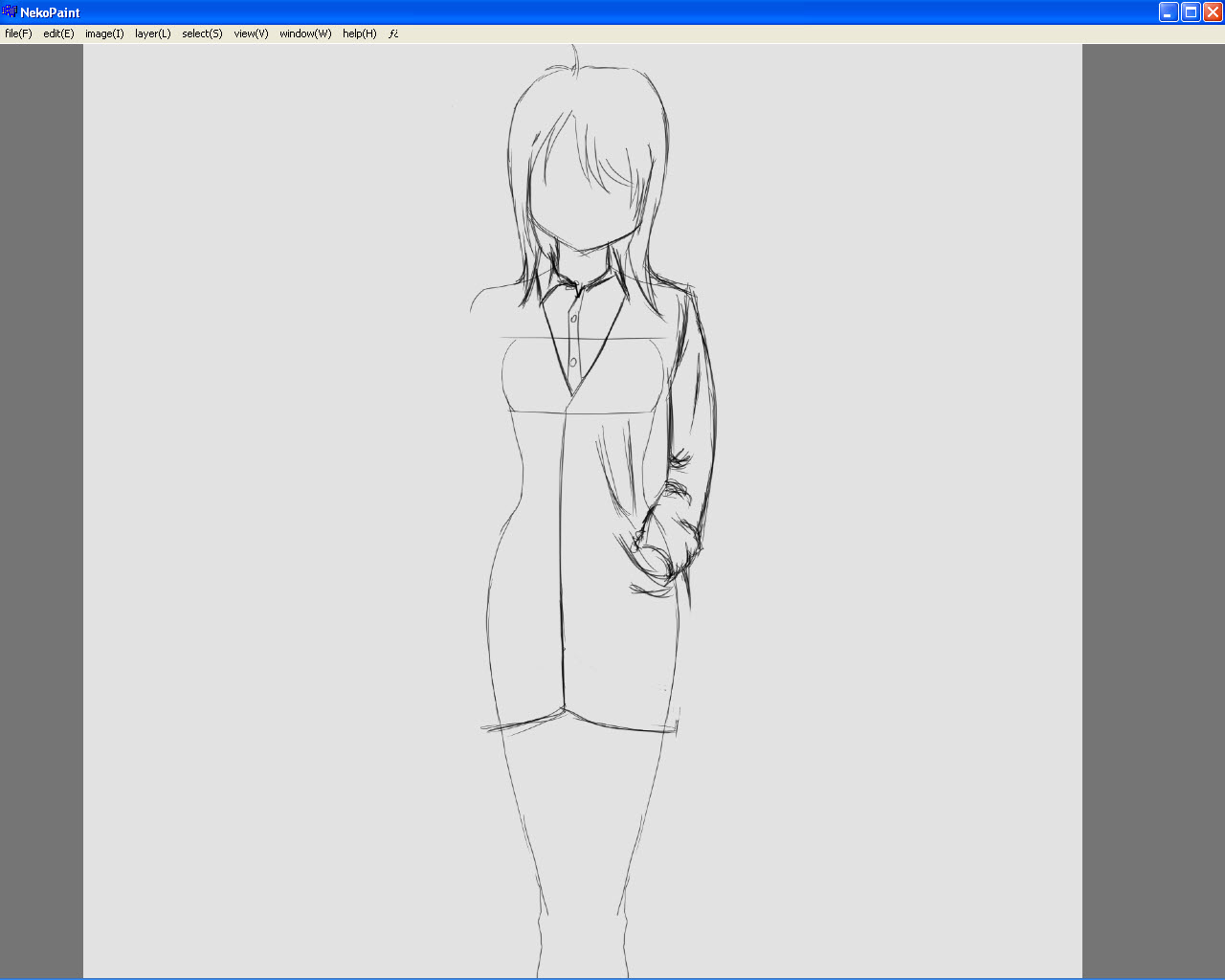Open the select(S) menu

(202, 33)
